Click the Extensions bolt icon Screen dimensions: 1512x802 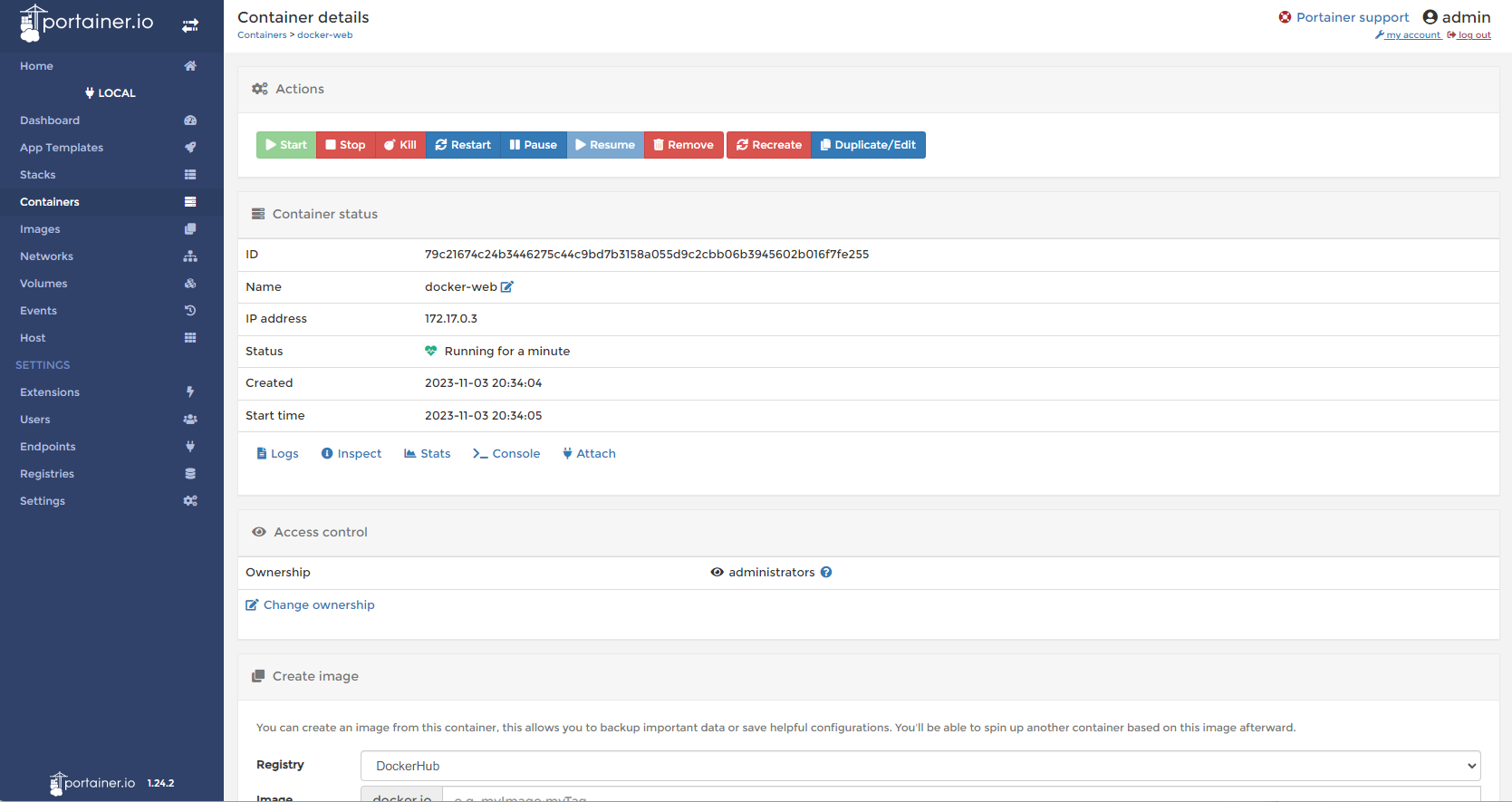pos(190,392)
